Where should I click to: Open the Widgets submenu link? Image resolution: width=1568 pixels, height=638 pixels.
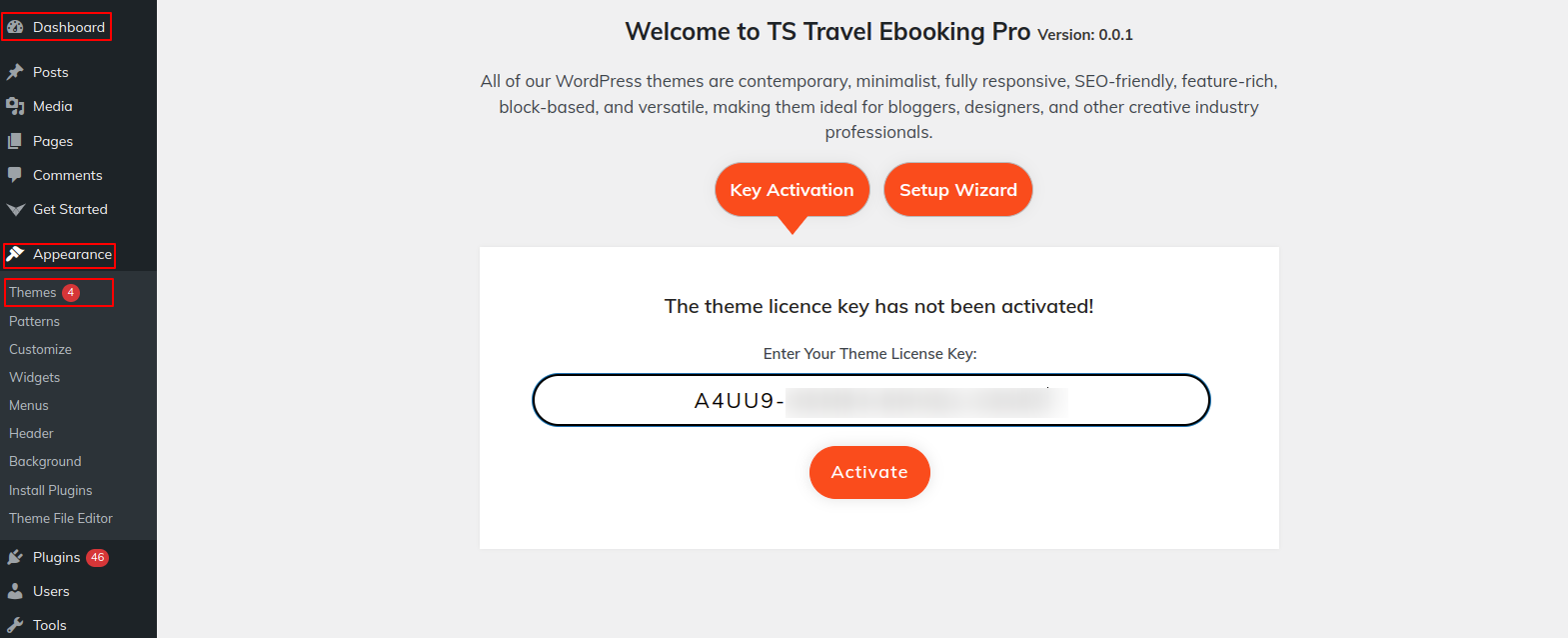[x=35, y=377]
